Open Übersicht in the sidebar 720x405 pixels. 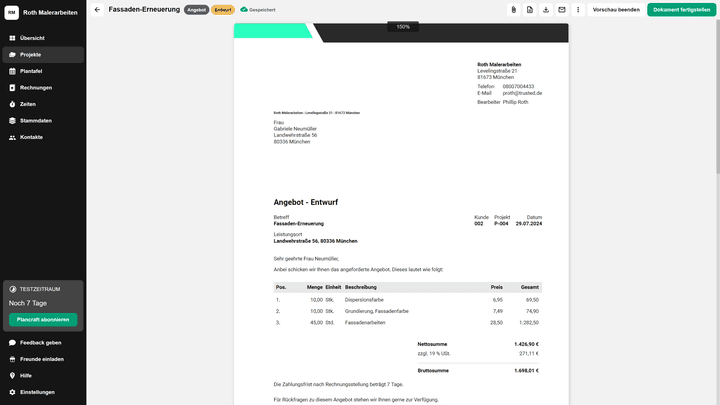[32, 38]
